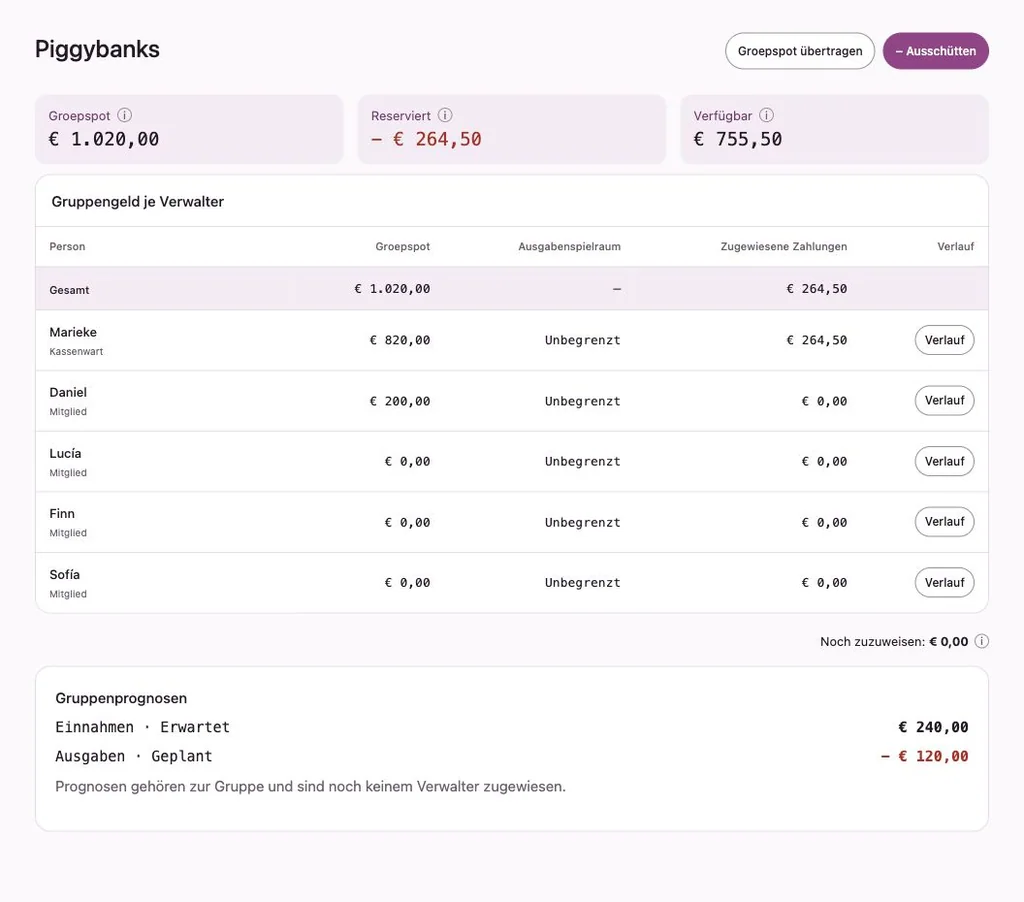Click the Groepspot column header
The width and height of the screenshot is (1024, 902).
tap(402, 247)
